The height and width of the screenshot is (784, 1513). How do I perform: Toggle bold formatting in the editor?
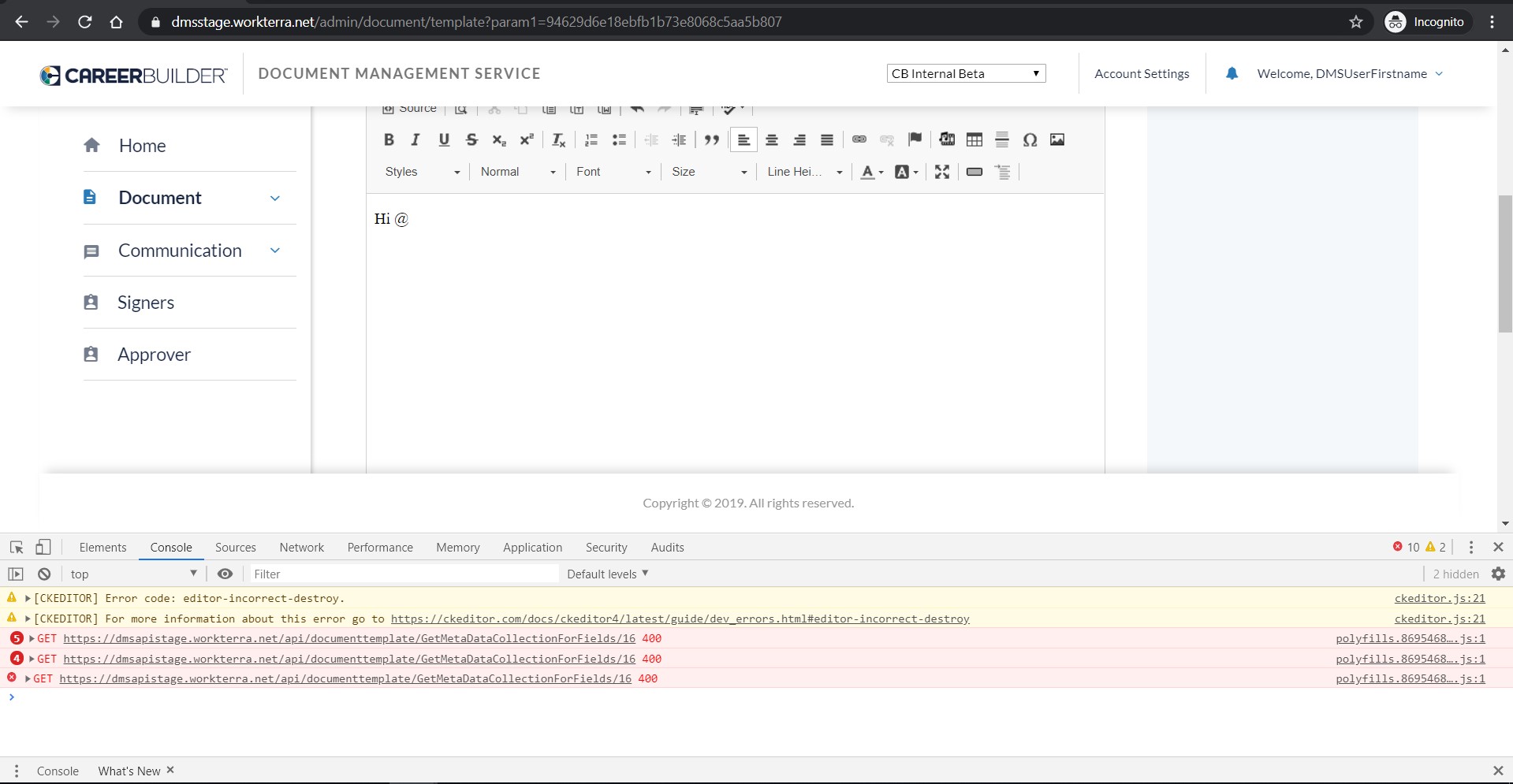389,139
